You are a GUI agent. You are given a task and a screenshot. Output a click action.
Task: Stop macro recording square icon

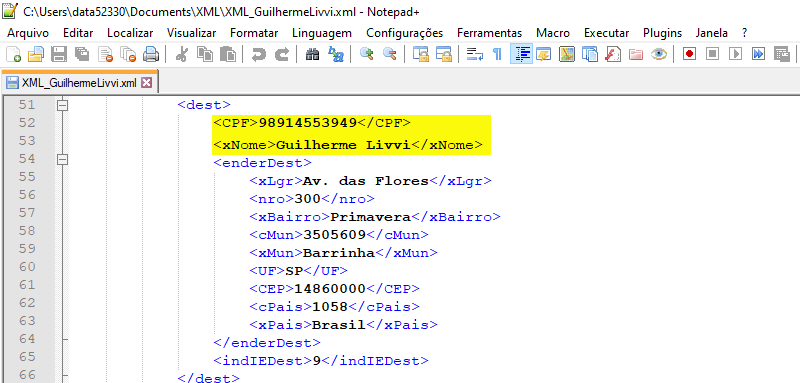(x=713, y=54)
